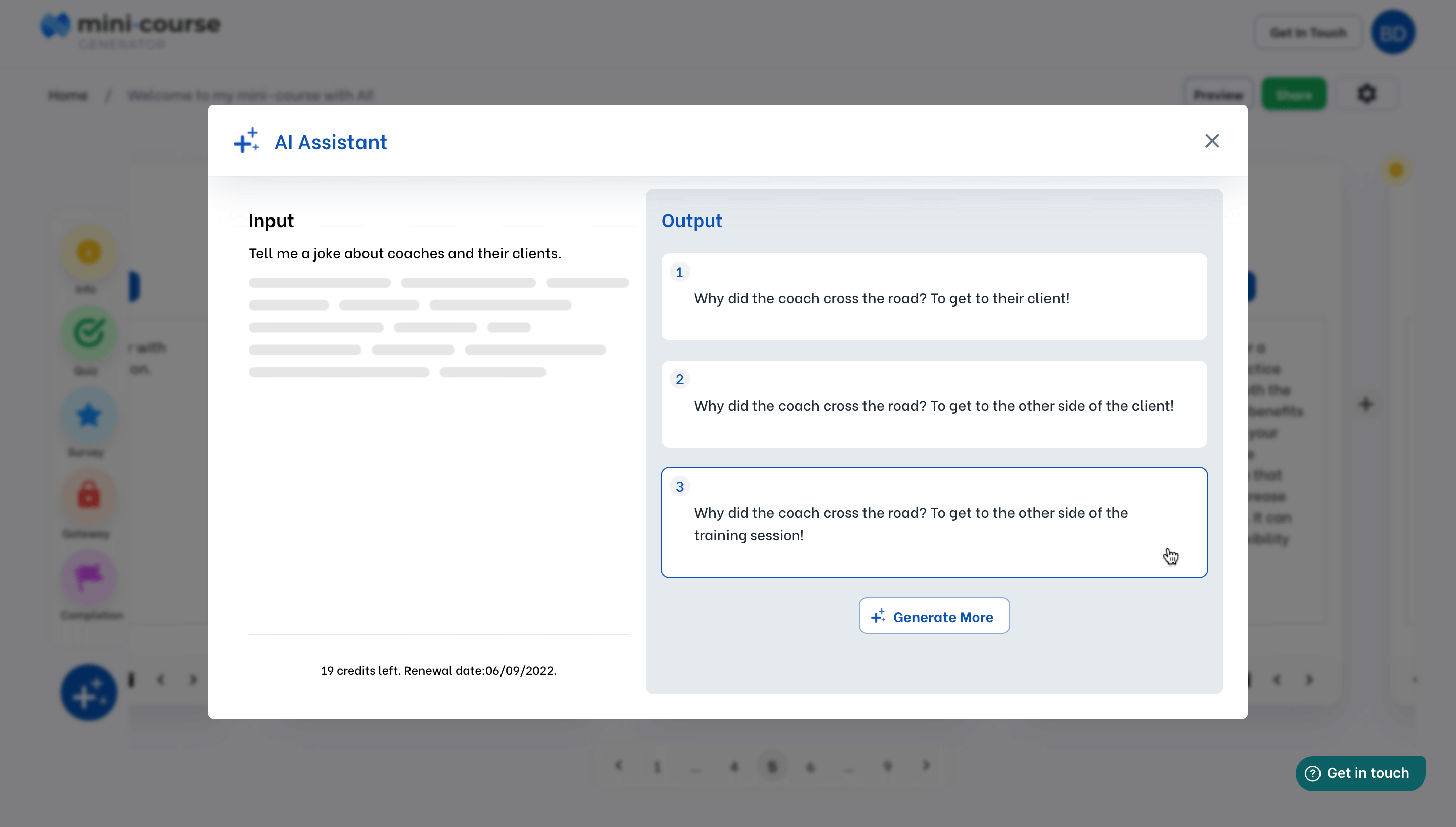
Task: Go to page 6 in pagination
Action: (x=810, y=767)
